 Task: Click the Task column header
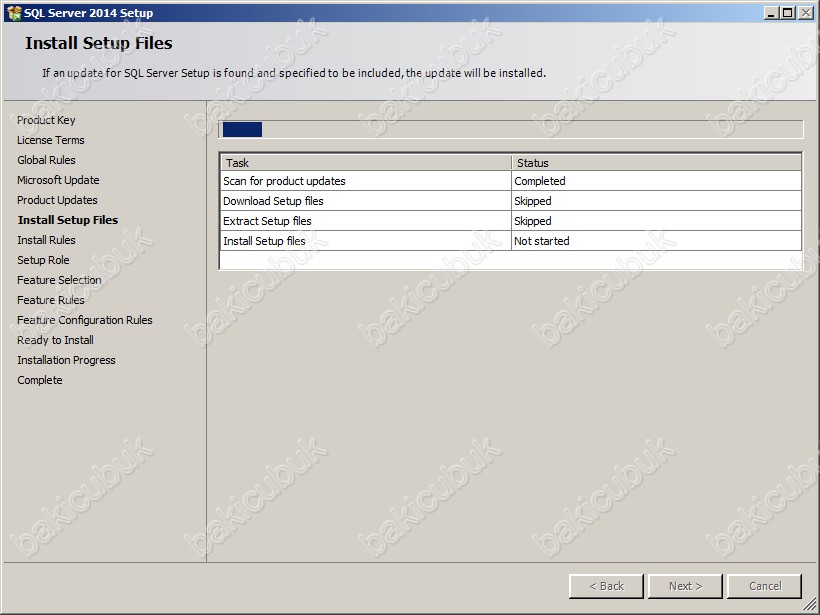coord(366,163)
